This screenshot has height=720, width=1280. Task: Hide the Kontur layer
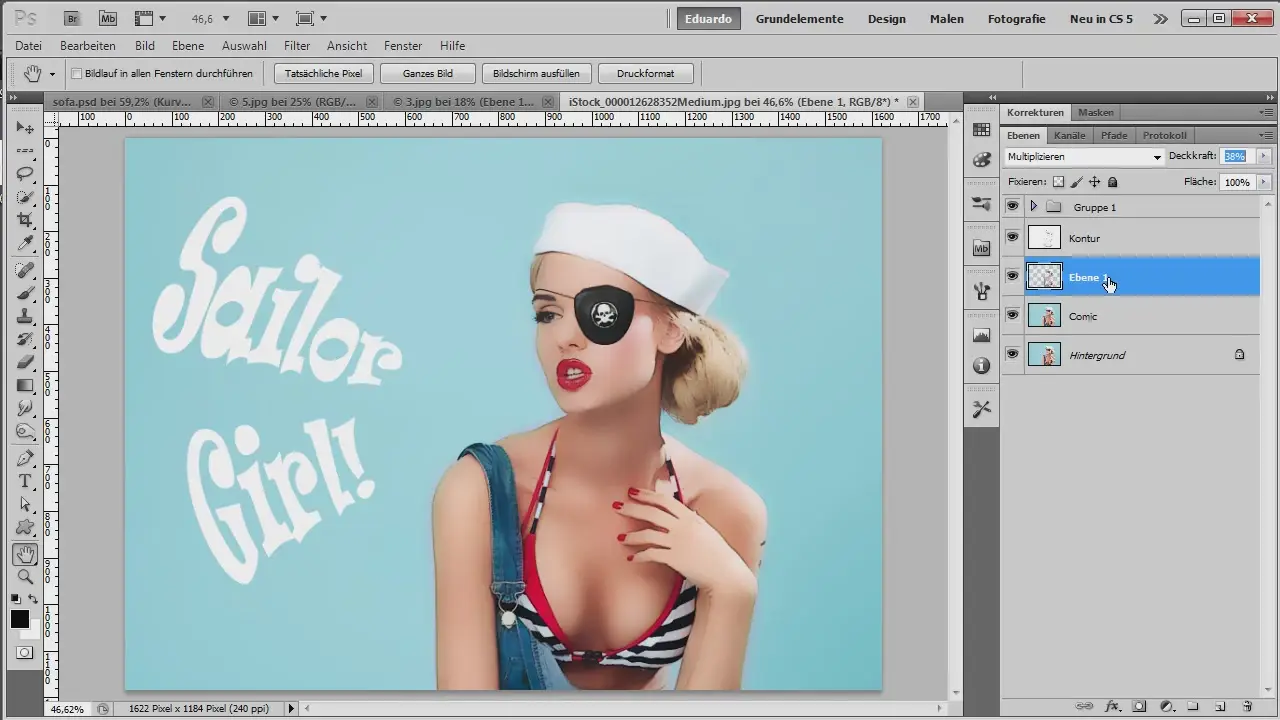point(1012,237)
